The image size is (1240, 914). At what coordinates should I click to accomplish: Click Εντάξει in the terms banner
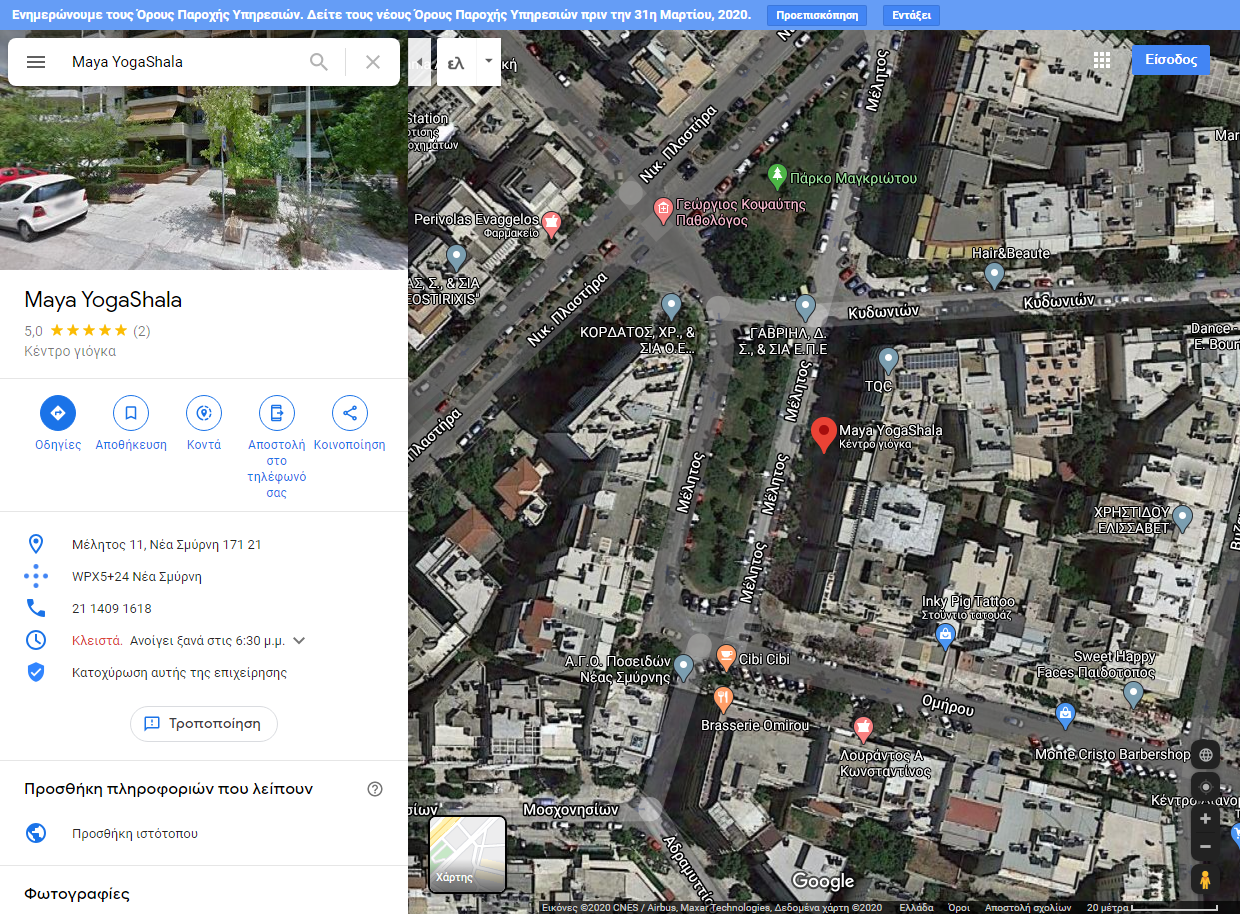pos(911,15)
